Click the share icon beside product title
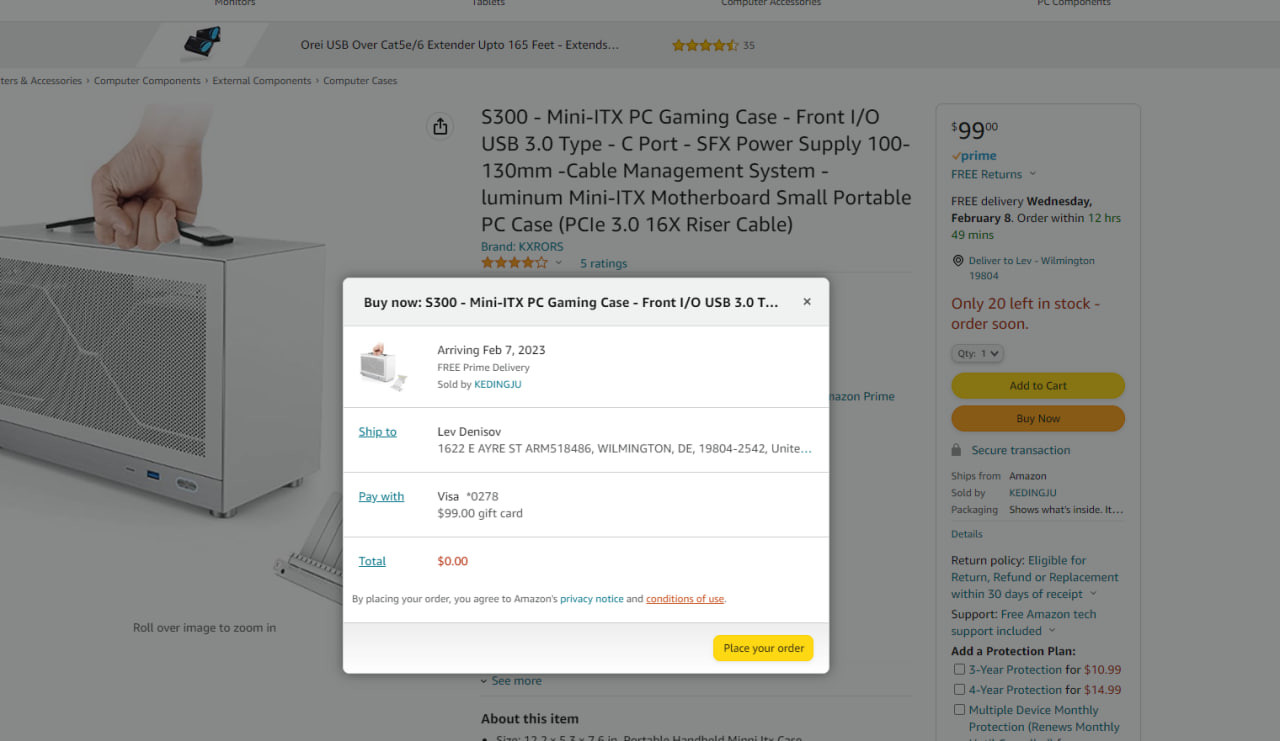Viewport: 1280px width, 741px height. click(440, 127)
